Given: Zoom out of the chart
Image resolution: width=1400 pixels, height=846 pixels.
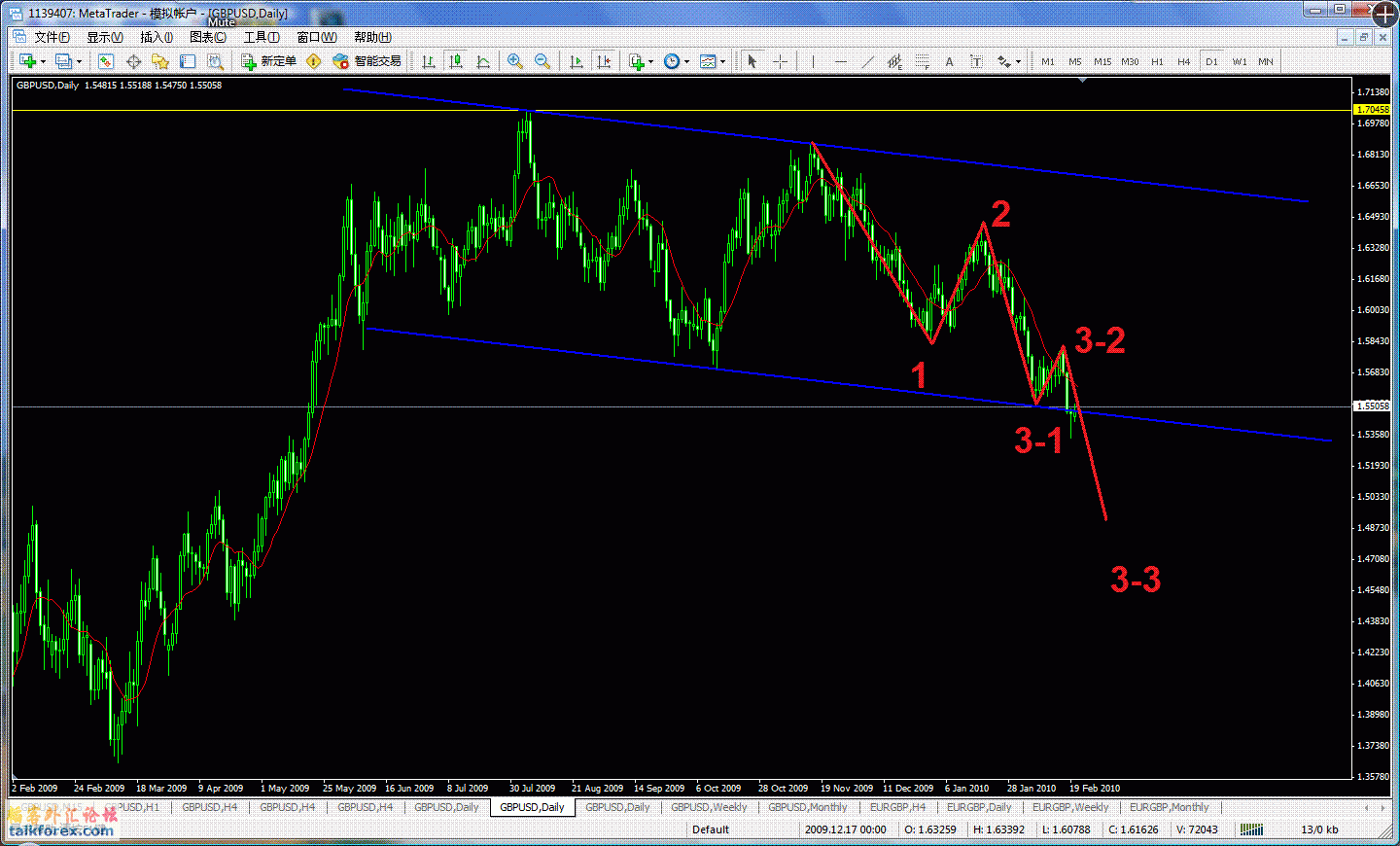Looking at the screenshot, I should [542, 61].
